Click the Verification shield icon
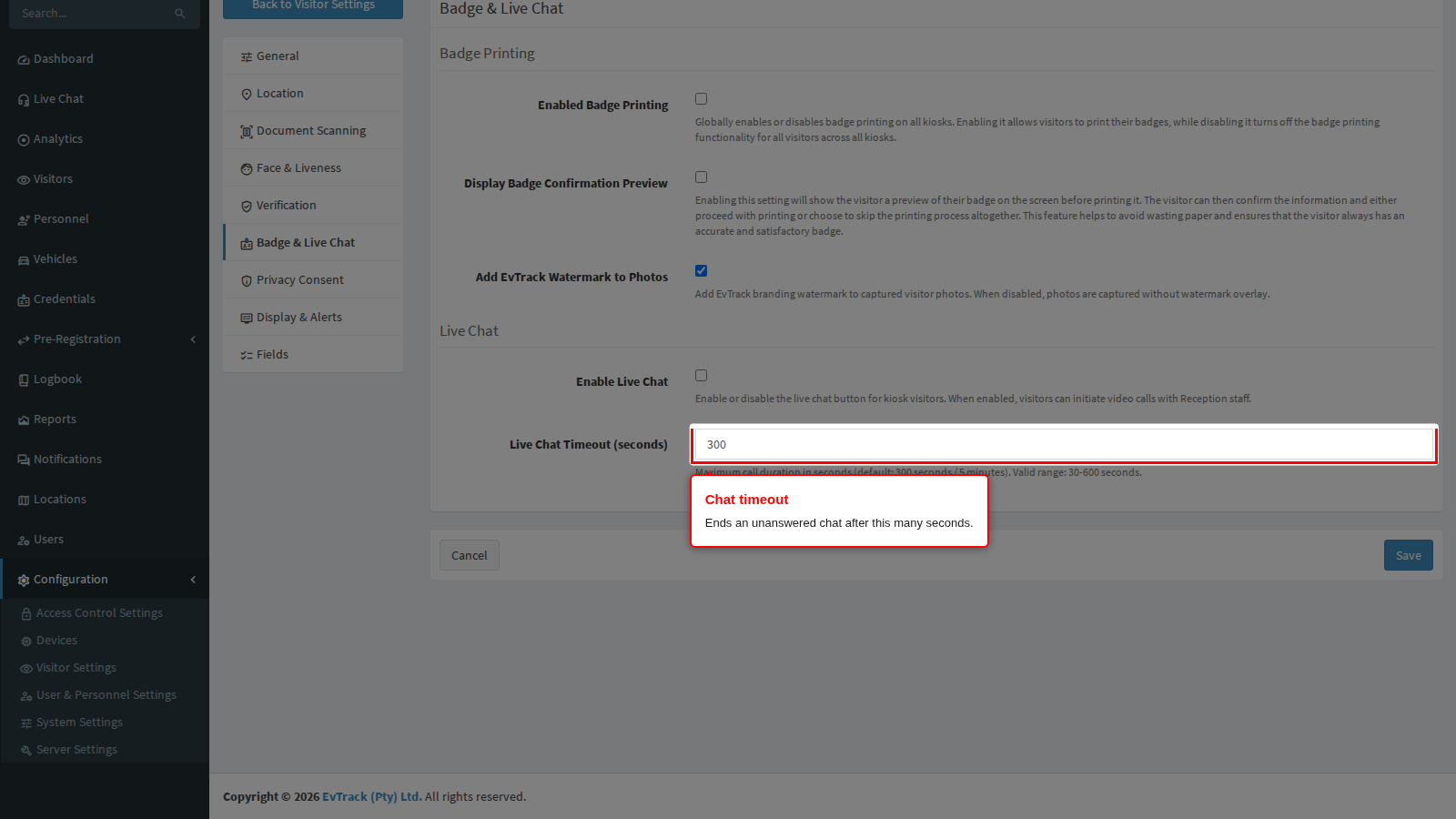Screen dimensions: 1456x819 (247, 207)
